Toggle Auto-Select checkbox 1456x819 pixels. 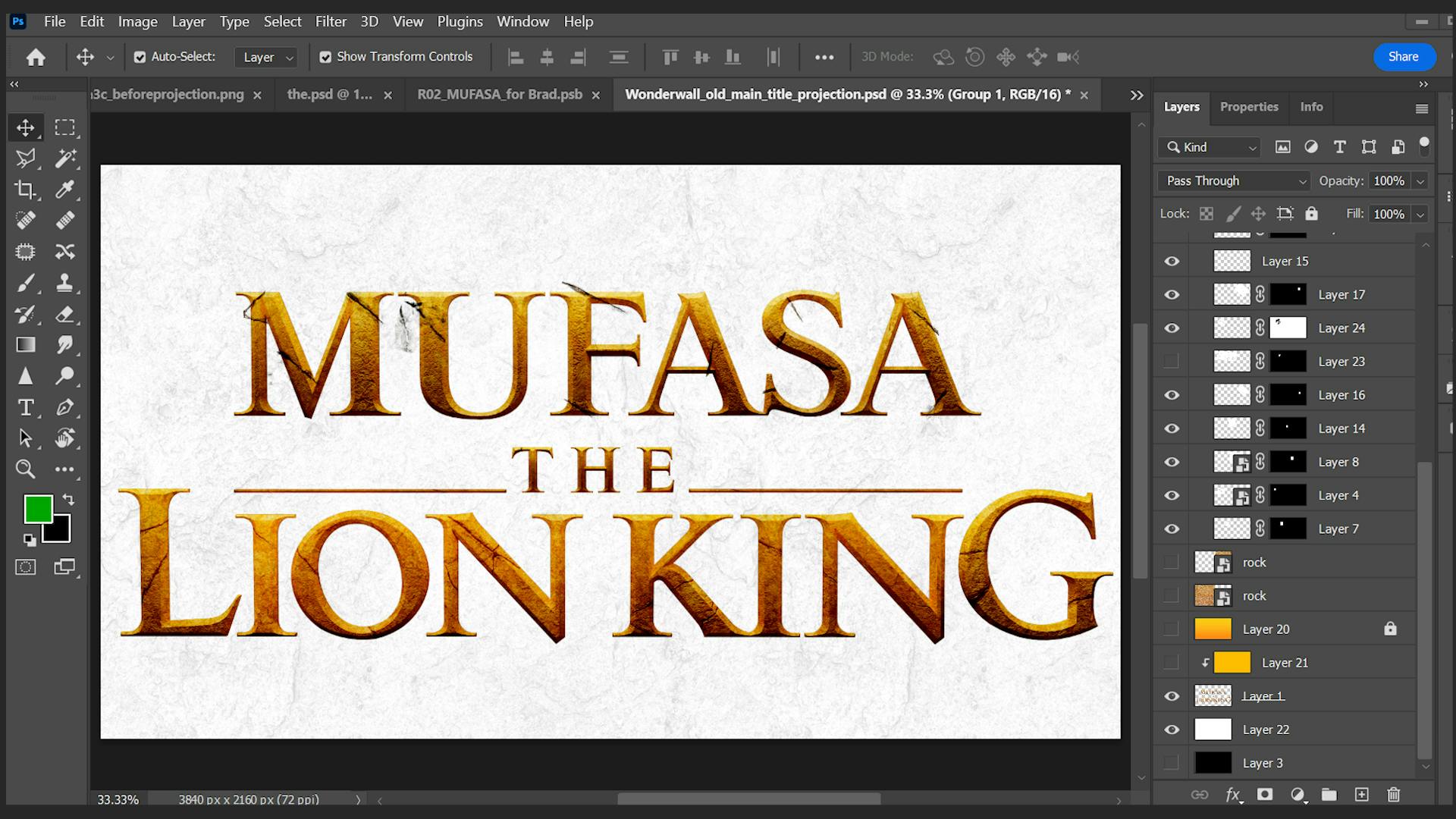pos(140,57)
